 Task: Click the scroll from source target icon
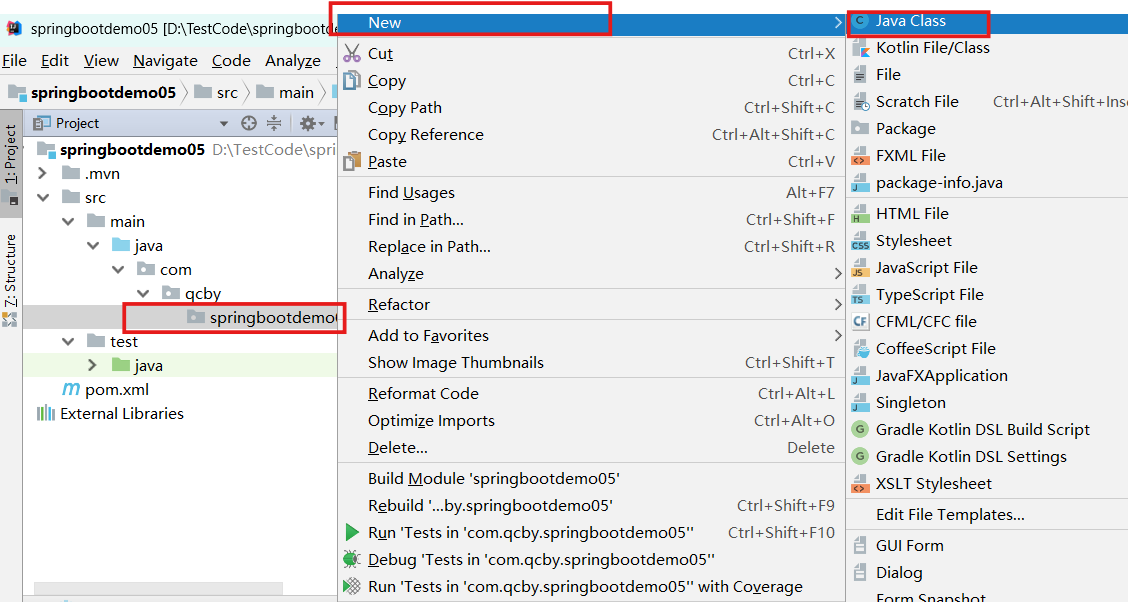249,123
